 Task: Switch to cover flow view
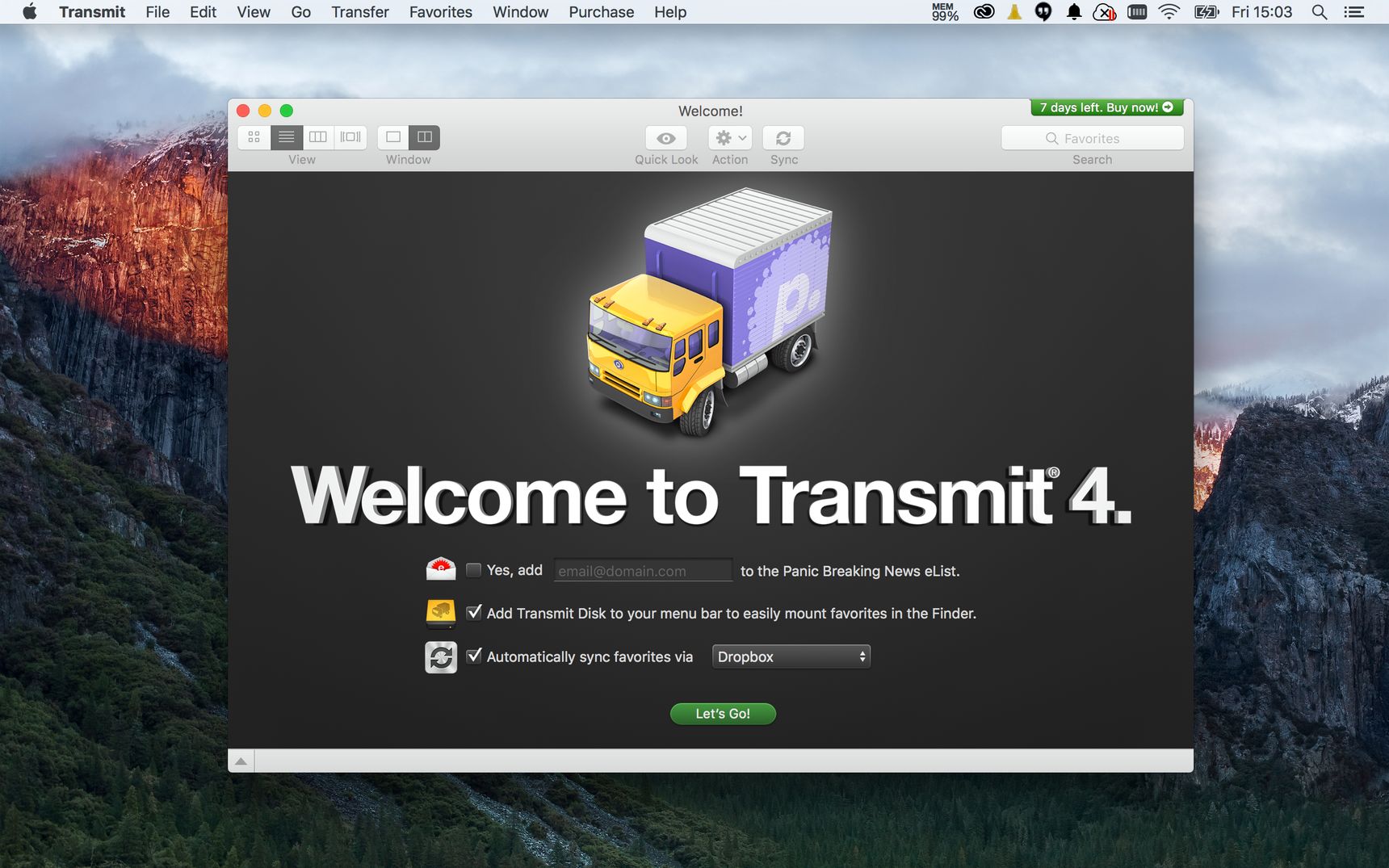[x=350, y=137]
